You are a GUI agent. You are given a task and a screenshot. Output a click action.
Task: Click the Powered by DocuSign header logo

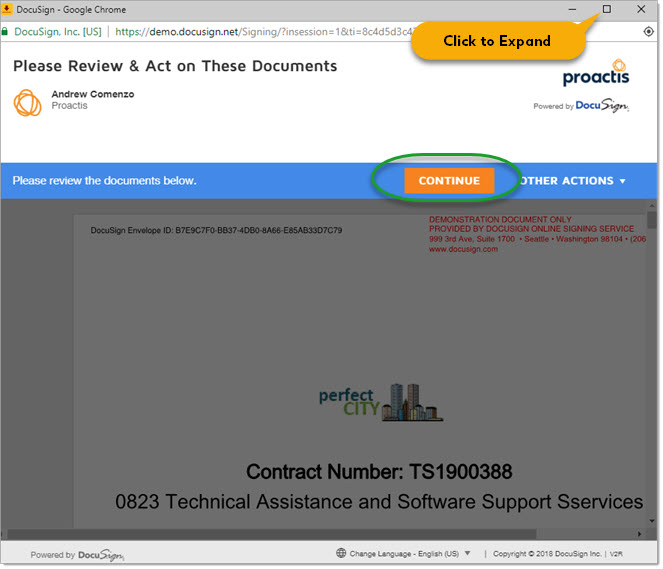581,105
